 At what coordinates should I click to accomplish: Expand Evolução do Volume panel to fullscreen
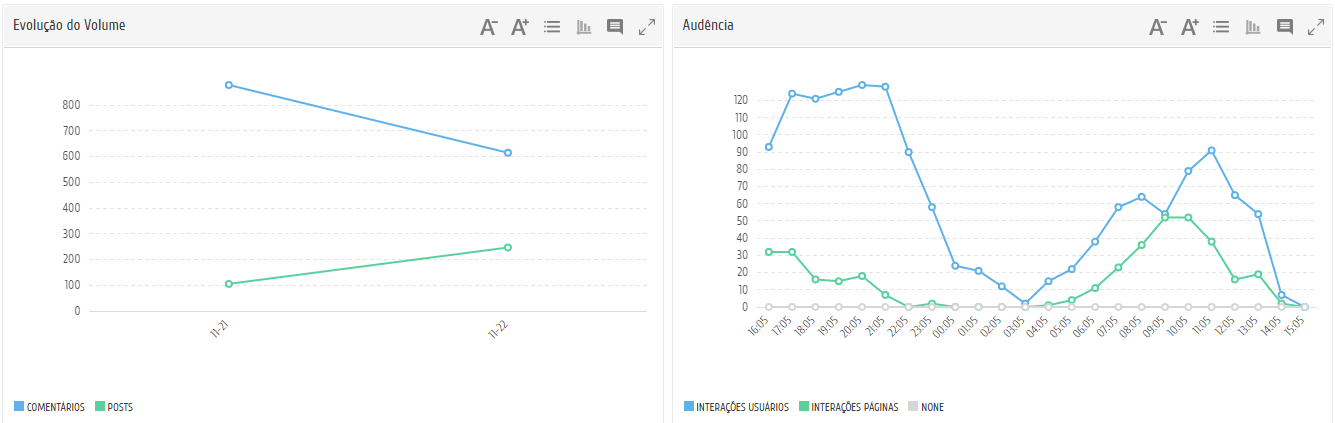tap(647, 27)
